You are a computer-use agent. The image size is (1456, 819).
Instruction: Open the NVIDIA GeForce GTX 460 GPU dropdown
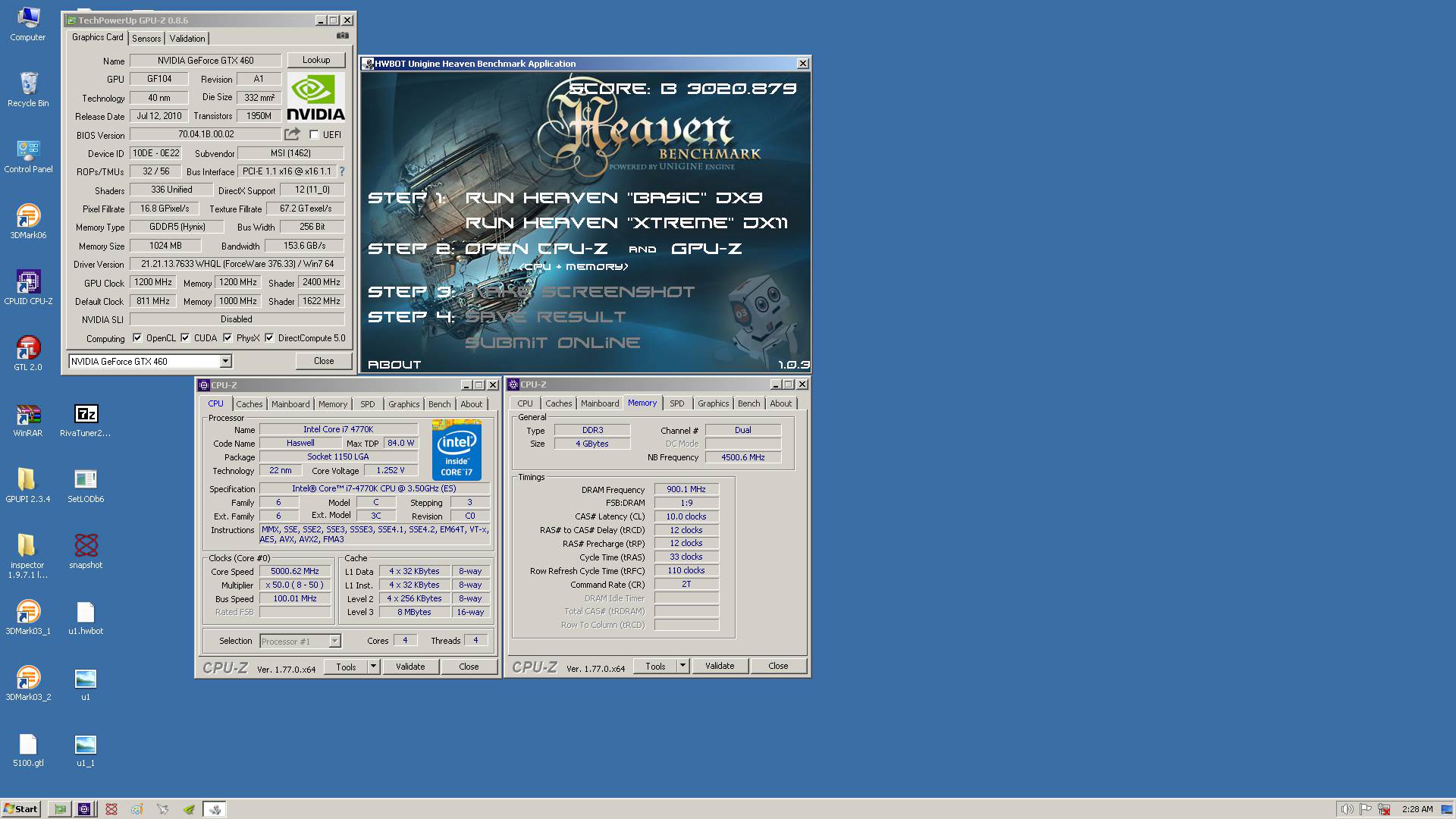click(x=150, y=362)
